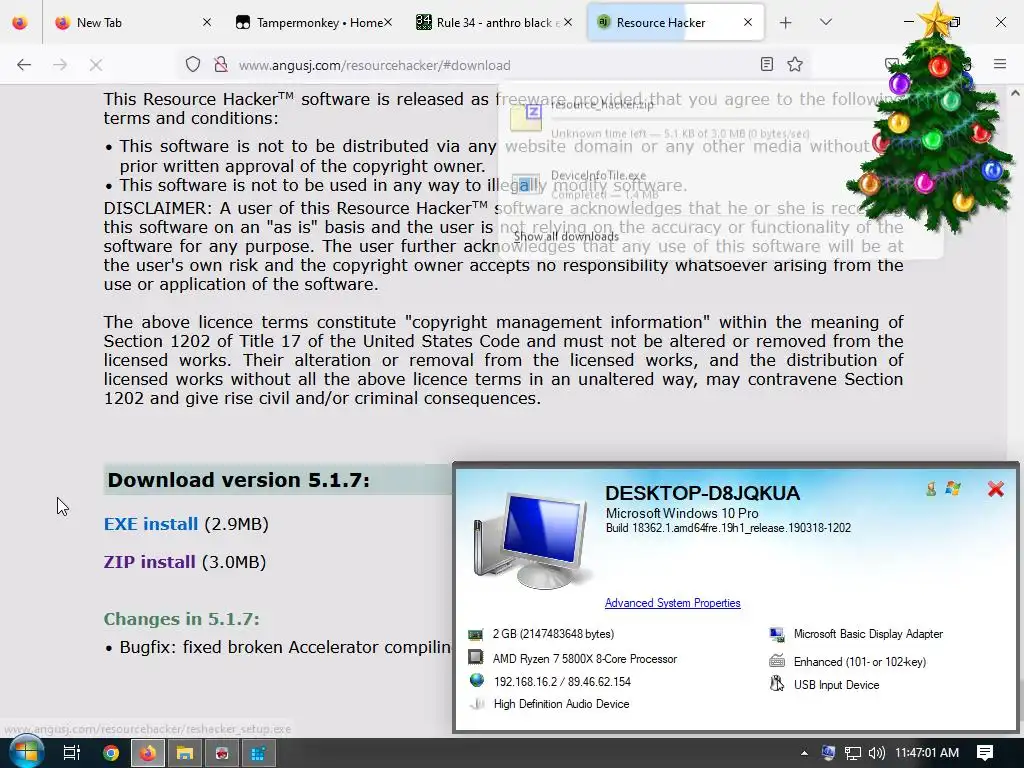
Task: Click the Windows flag icon in DeviceInfoTile
Action: (953, 488)
